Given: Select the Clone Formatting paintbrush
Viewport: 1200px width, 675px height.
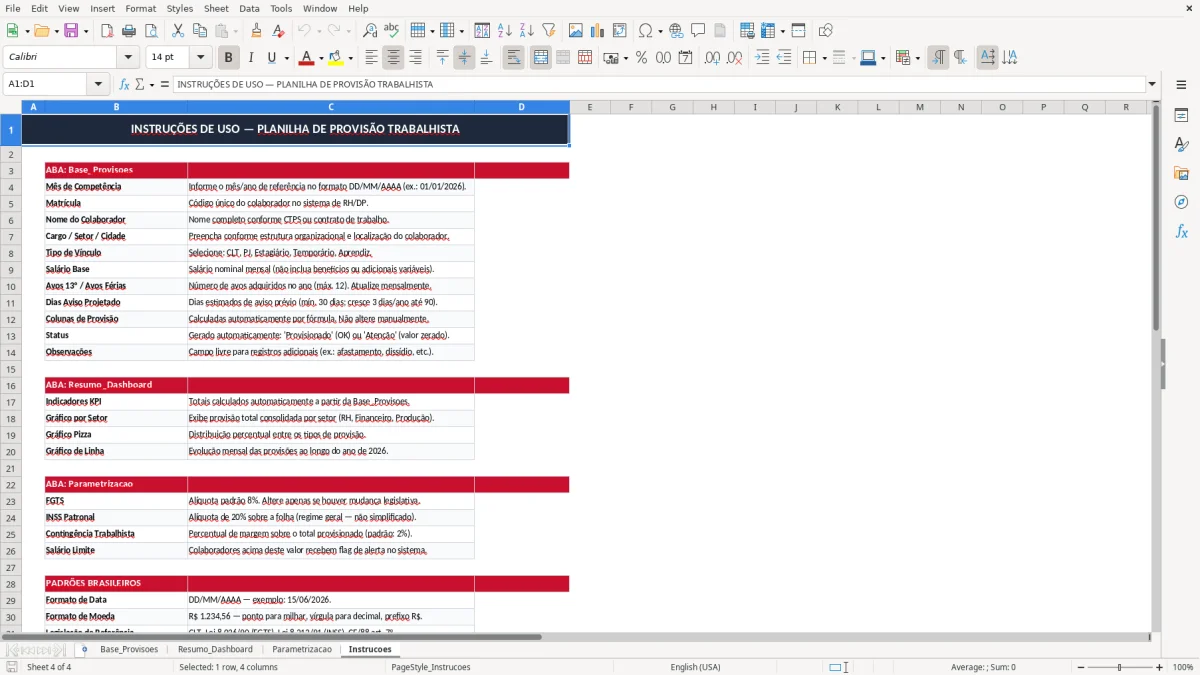Looking at the screenshot, I should click(x=257, y=31).
